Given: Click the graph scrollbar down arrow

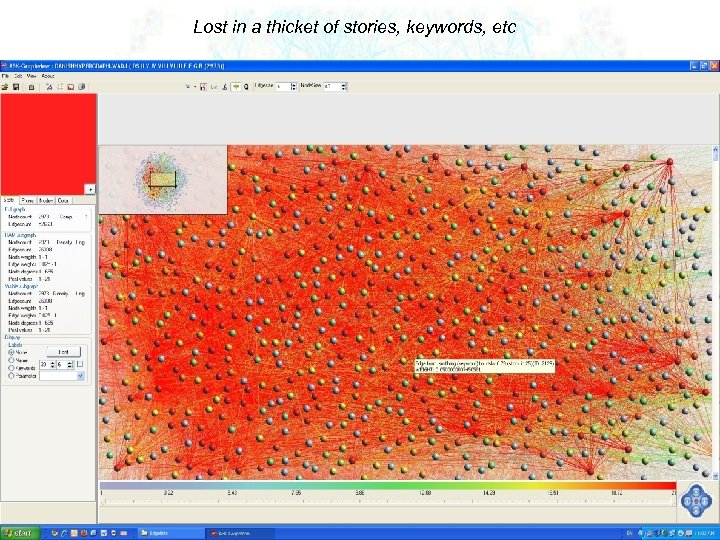Looking at the screenshot, I should coord(715,476).
